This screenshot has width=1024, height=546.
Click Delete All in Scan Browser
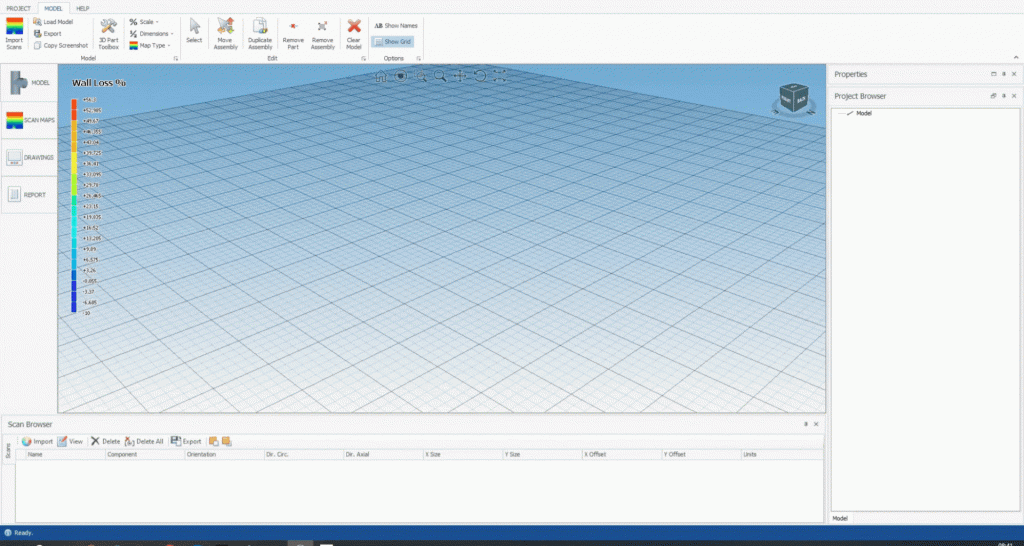click(144, 441)
